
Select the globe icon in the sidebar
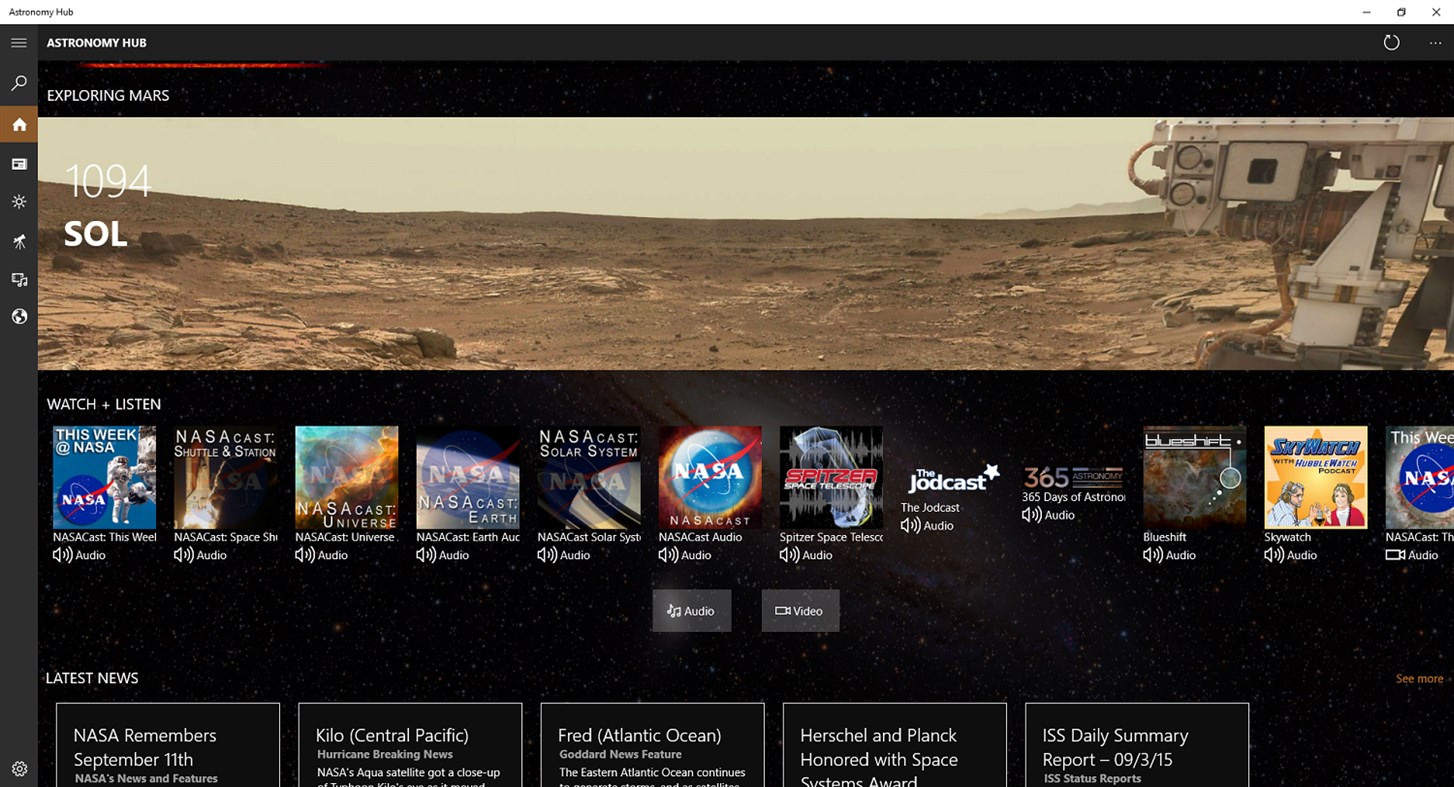pyautogui.click(x=18, y=316)
